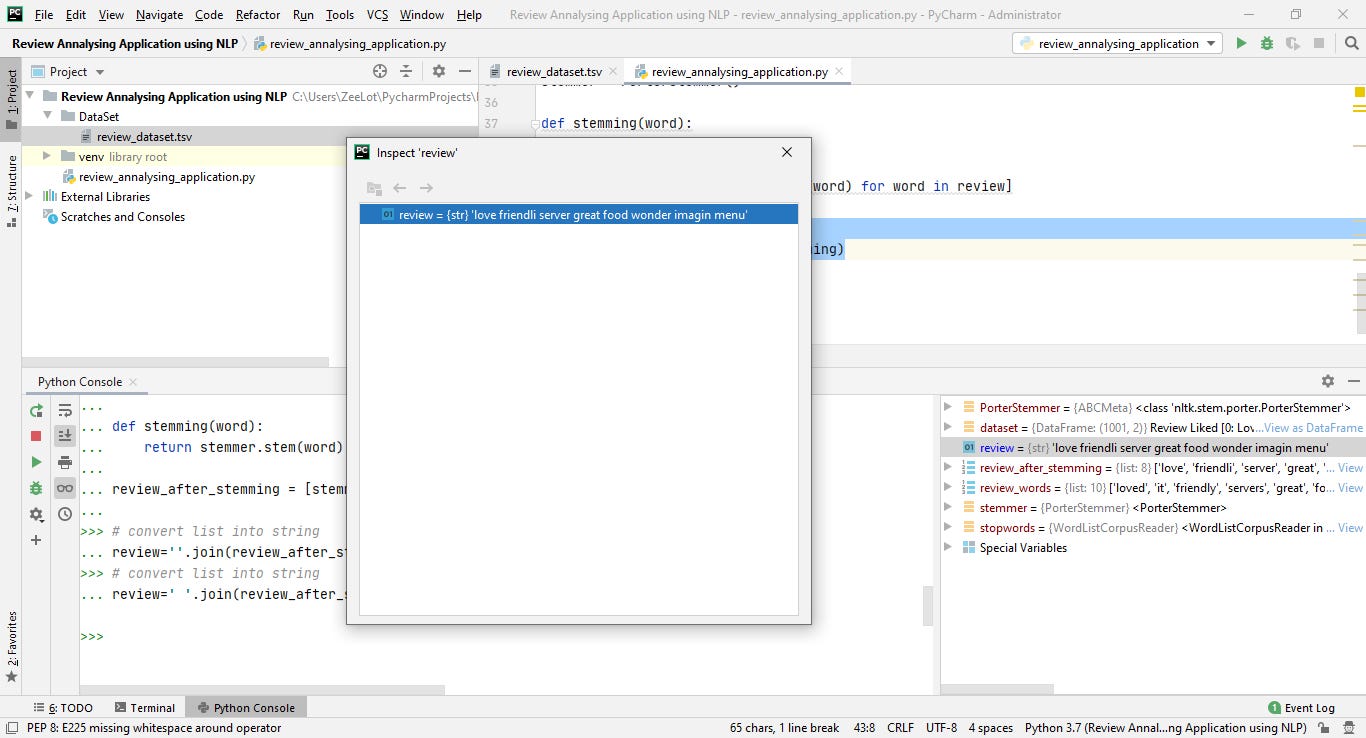Run the review_annalysing_application configuration
Screen dimensions: 1366x738
tap(1240, 43)
